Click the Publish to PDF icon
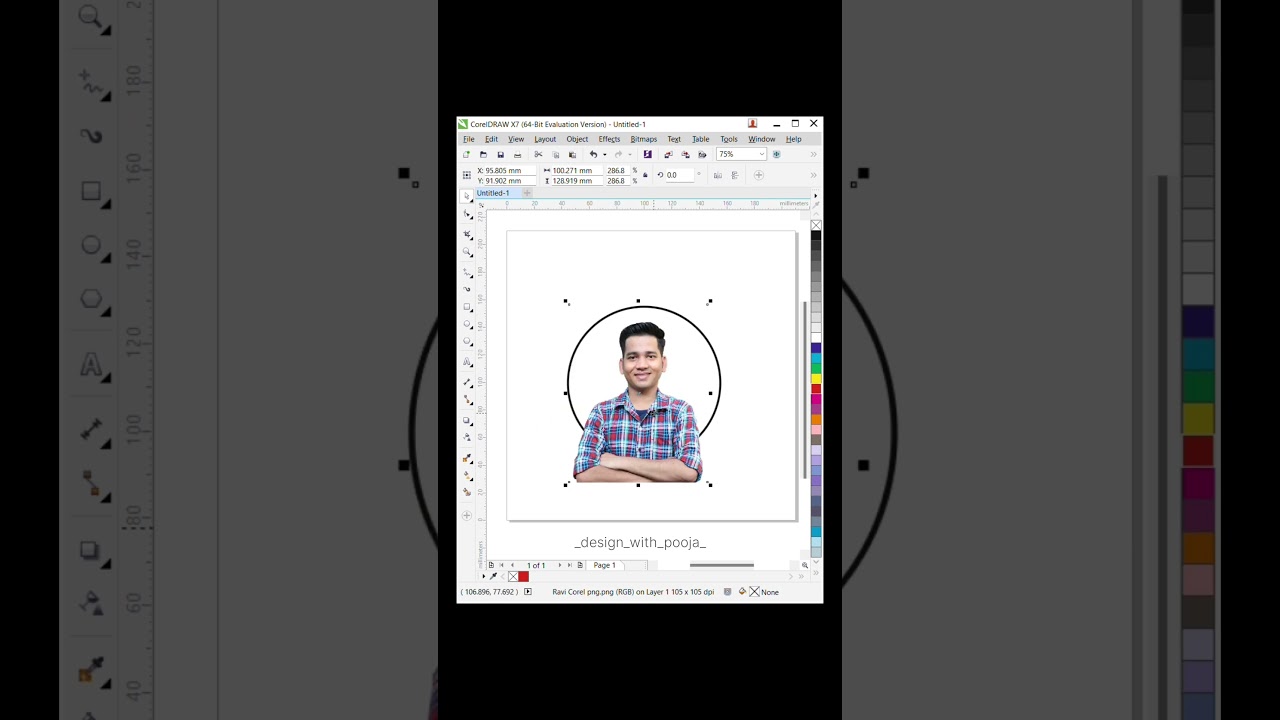This screenshot has height=720, width=1280. click(x=702, y=155)
